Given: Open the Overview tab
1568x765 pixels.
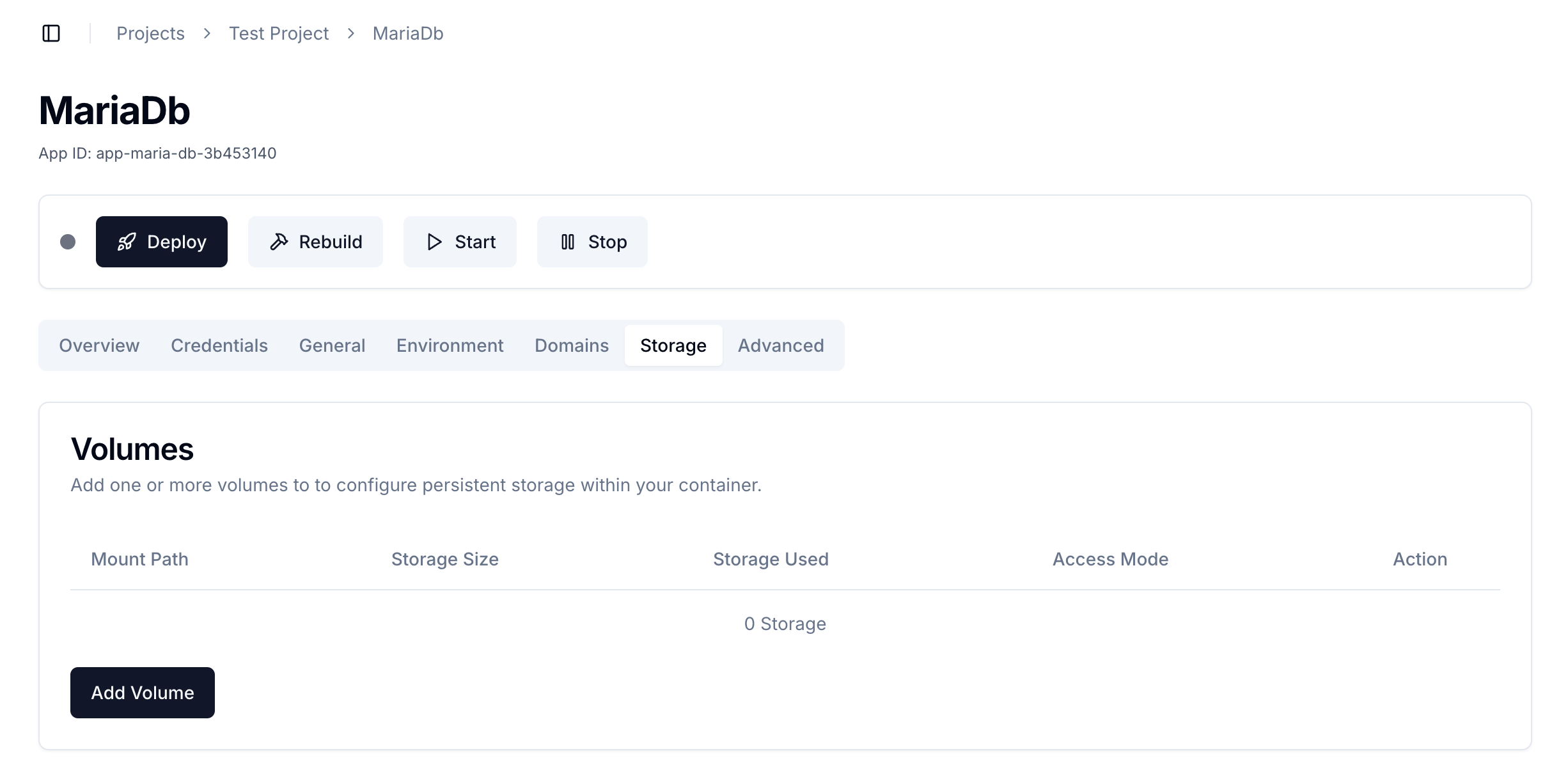Looking at the screenshot, I should 99,345.
